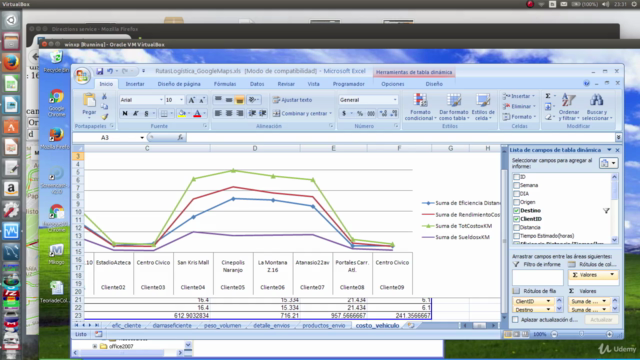Check the Semana field checkbox
640x360 pixels.
(x=516, y=185)
